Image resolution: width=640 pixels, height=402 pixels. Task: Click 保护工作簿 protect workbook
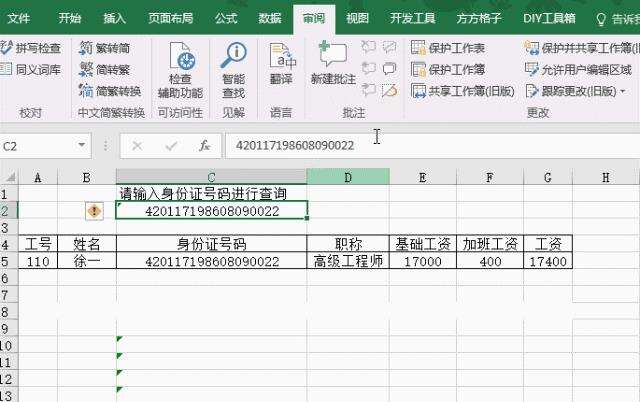(448, 69)
